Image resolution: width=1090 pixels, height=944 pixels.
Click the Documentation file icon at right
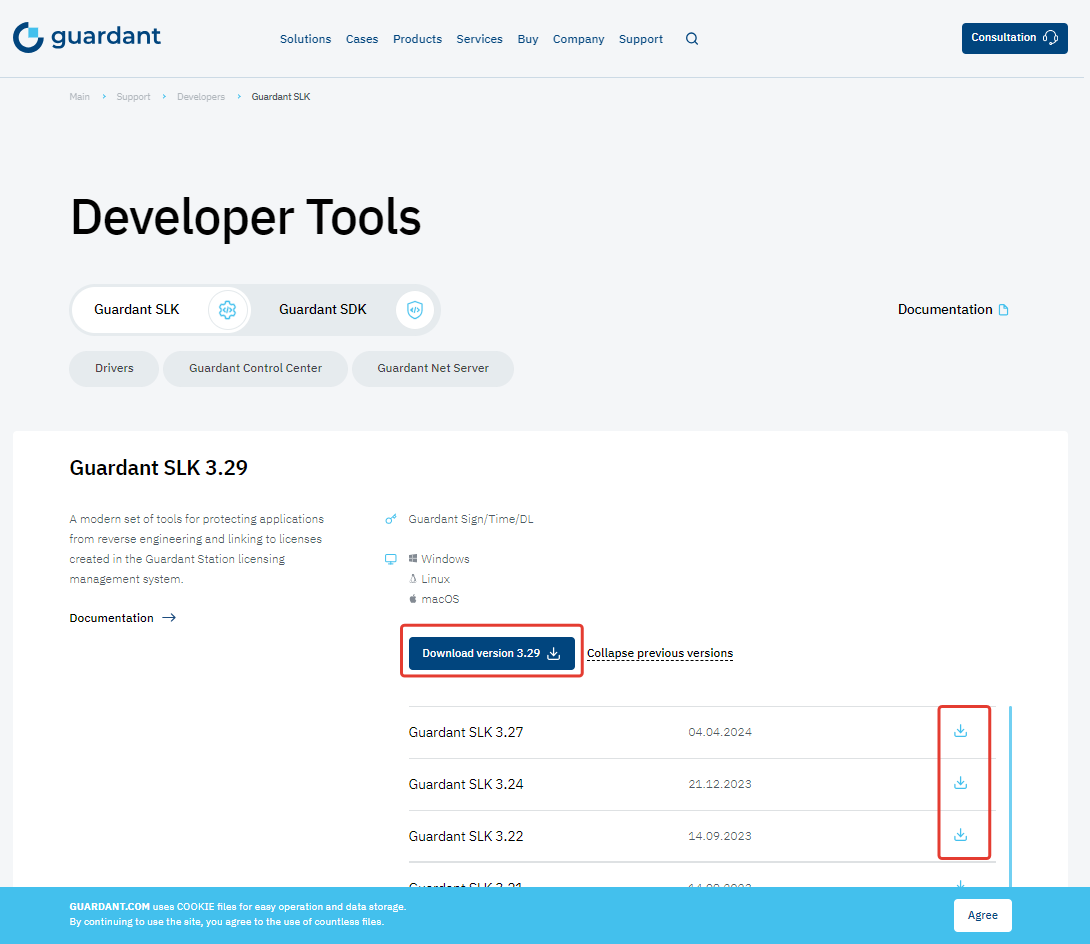tap(1004, 310)
